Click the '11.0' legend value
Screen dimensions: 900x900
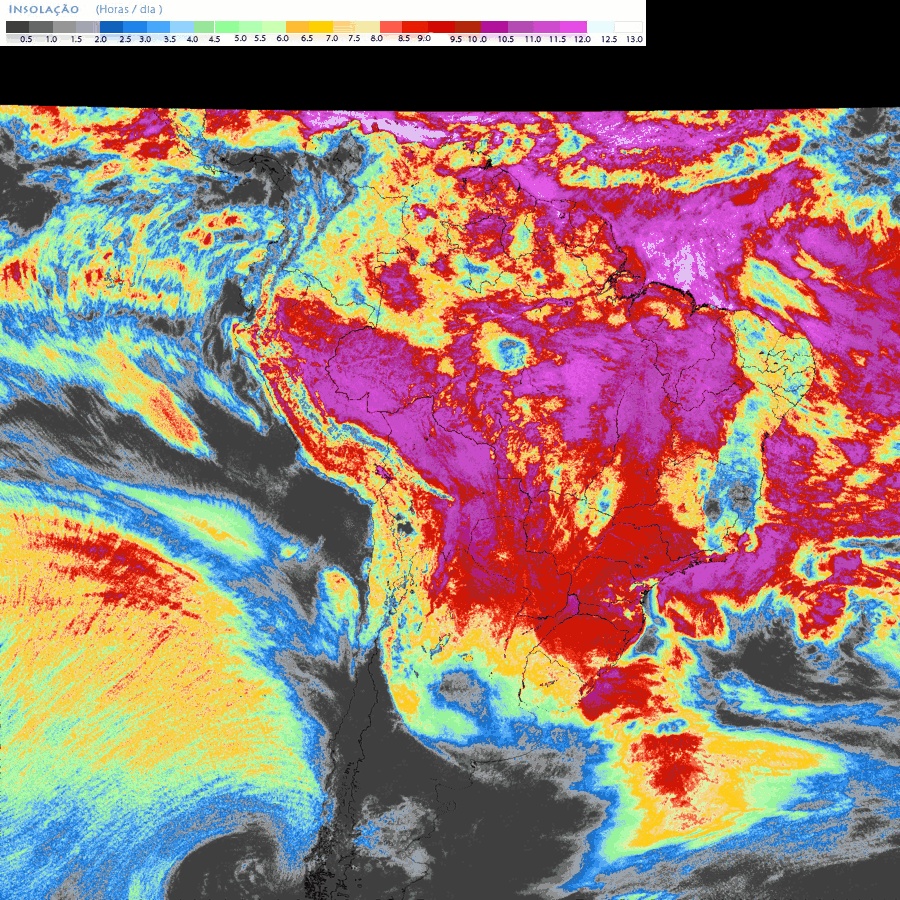pyautogui.click(x=533, y=40)
